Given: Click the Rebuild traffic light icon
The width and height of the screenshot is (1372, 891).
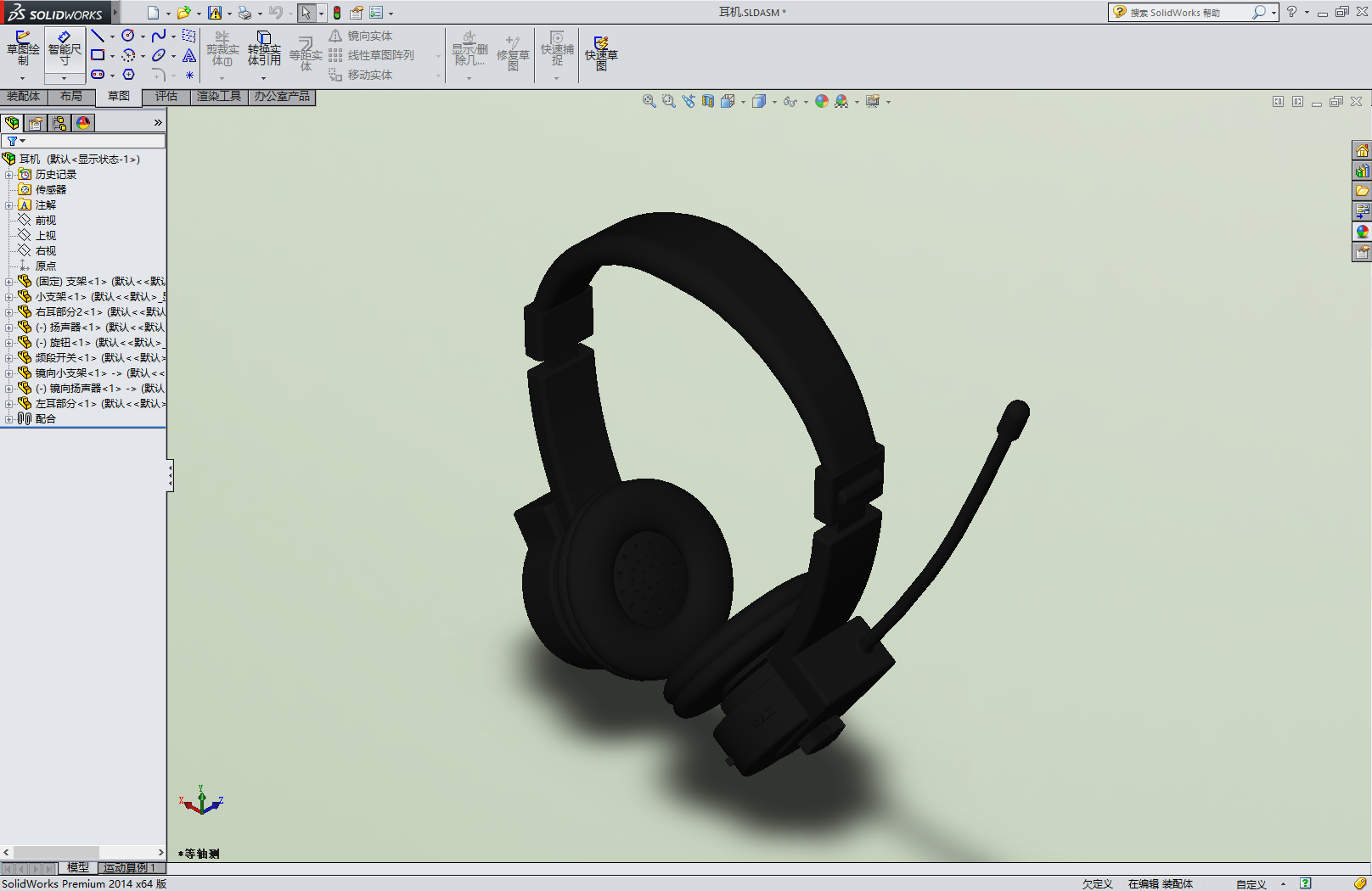Looking at the screenshot, I should coord(337,13).
